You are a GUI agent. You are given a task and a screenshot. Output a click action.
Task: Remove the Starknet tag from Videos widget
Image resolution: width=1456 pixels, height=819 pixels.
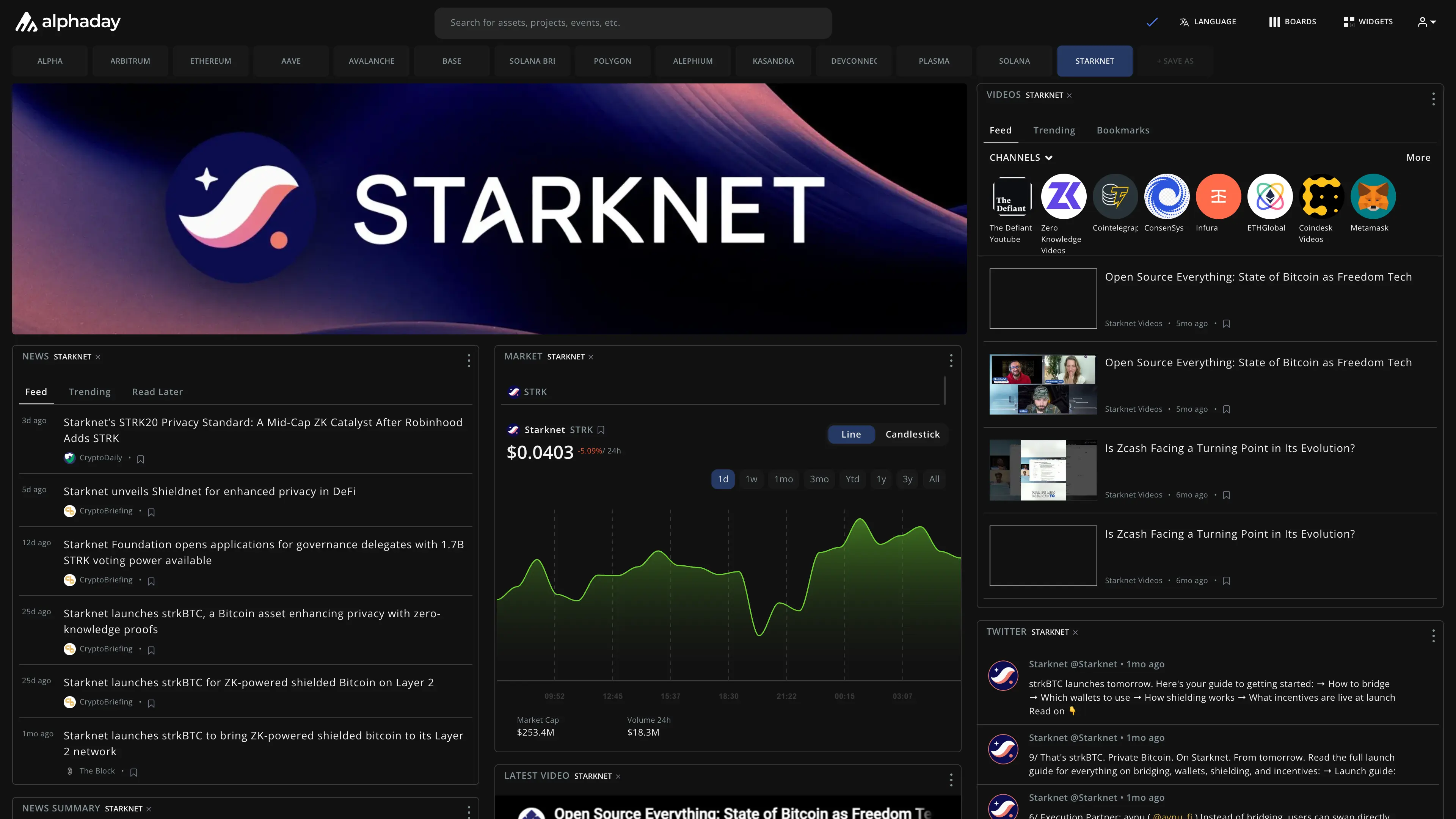(1069, 96)
